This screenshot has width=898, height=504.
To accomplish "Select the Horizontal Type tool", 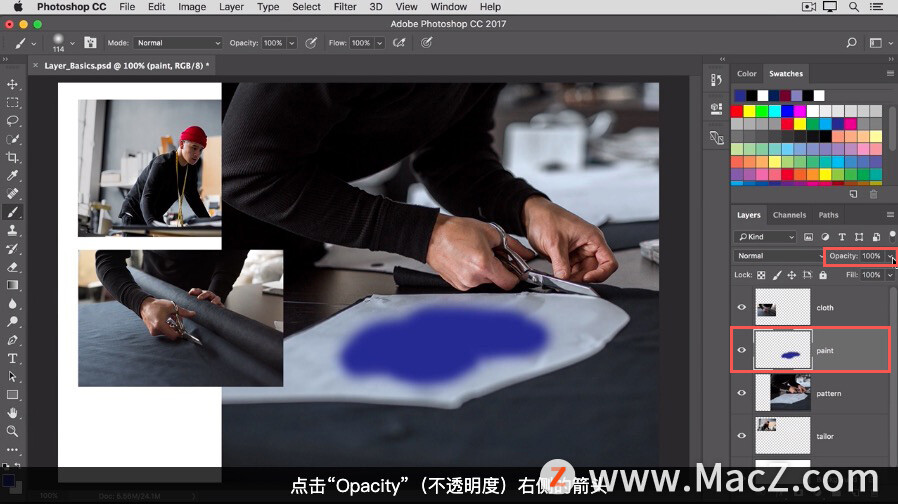I will pyautogui.click(x=13, y=359).
